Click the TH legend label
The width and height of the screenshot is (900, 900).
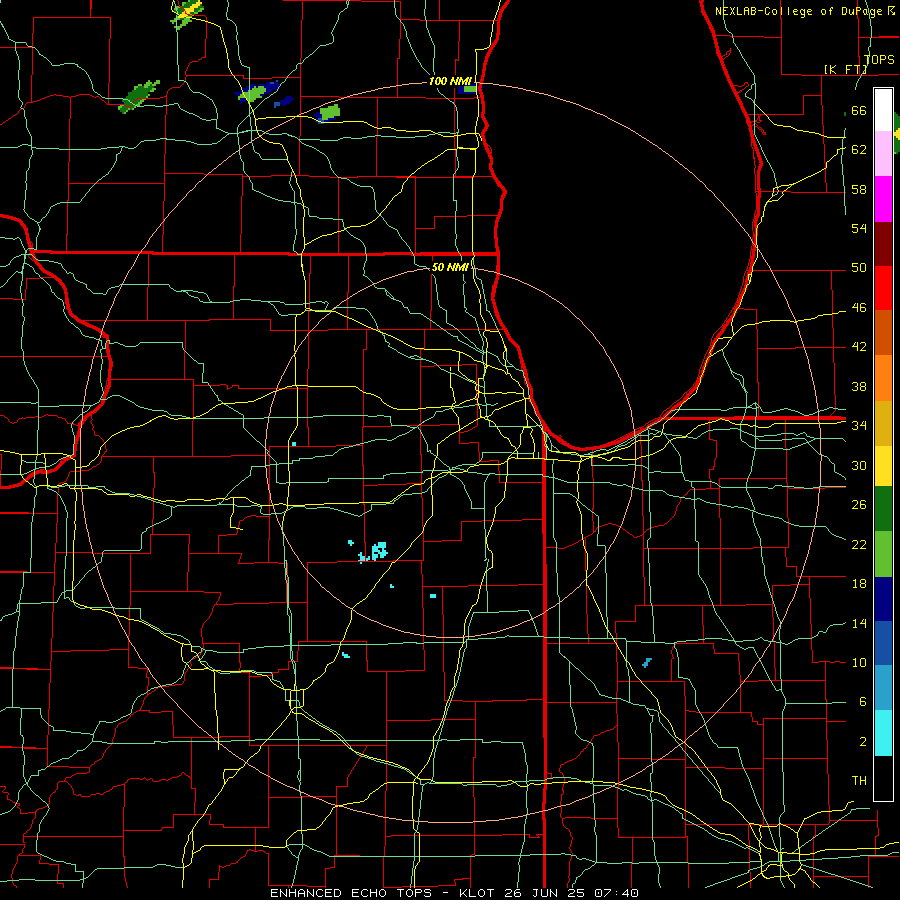coord(859,781)
